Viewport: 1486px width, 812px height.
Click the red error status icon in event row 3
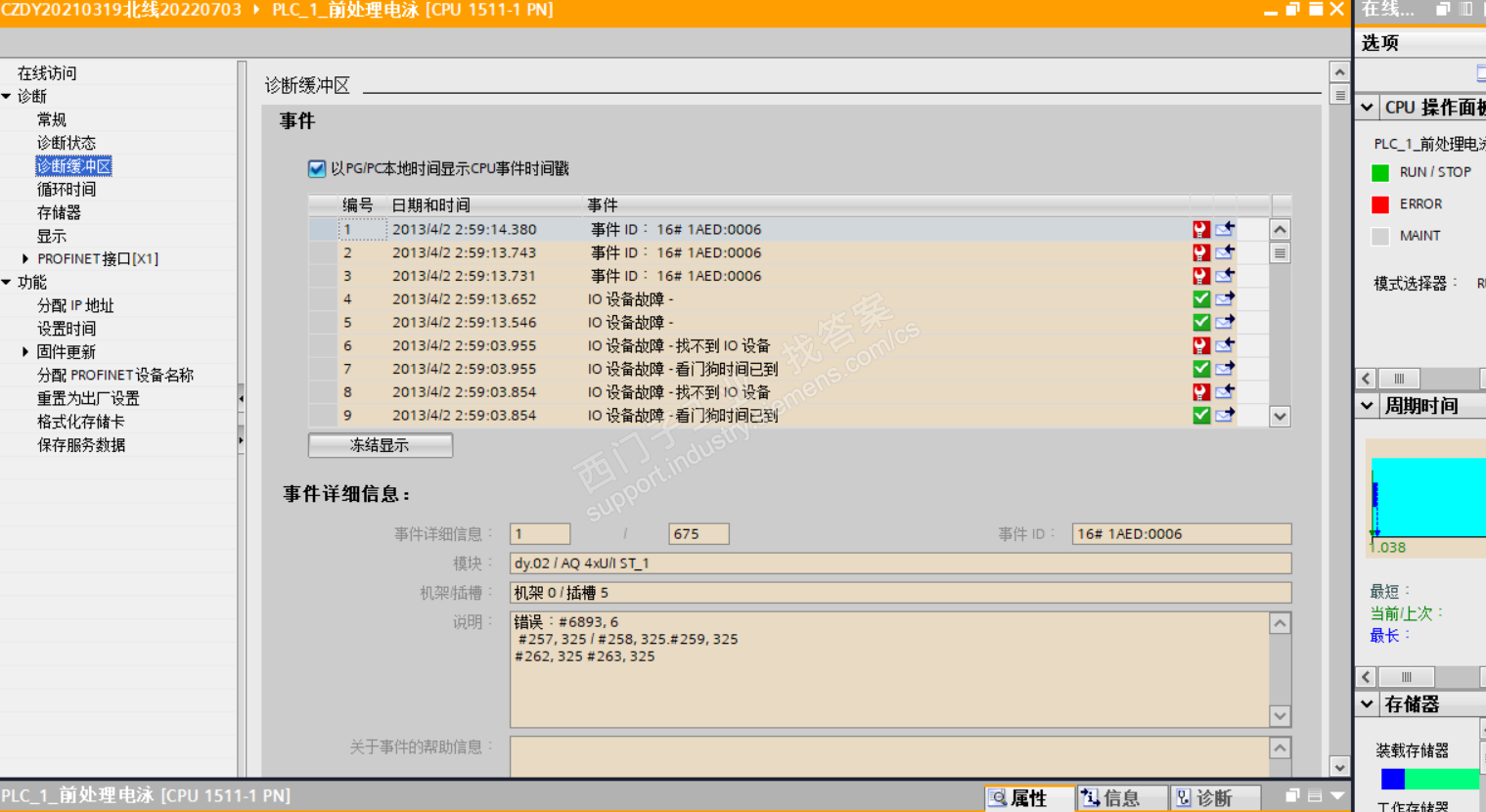(1201, 276)
